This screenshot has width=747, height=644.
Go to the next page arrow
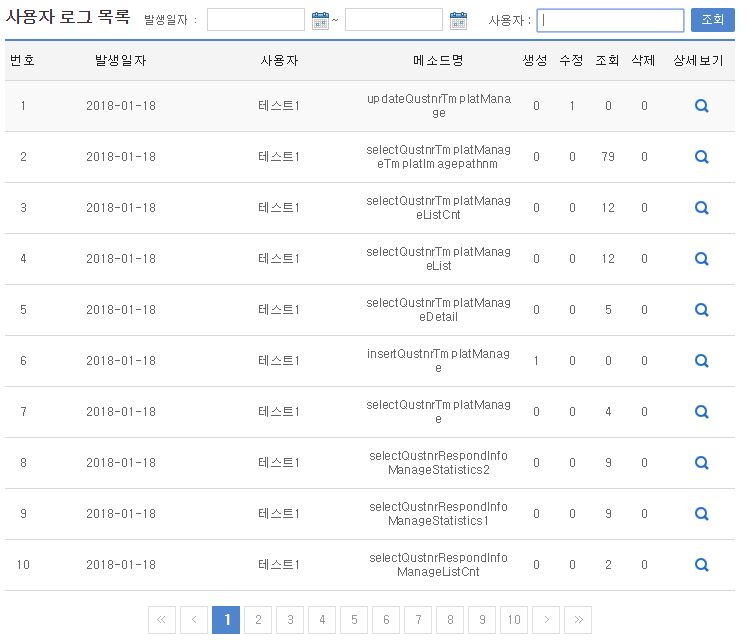(546, 620)
